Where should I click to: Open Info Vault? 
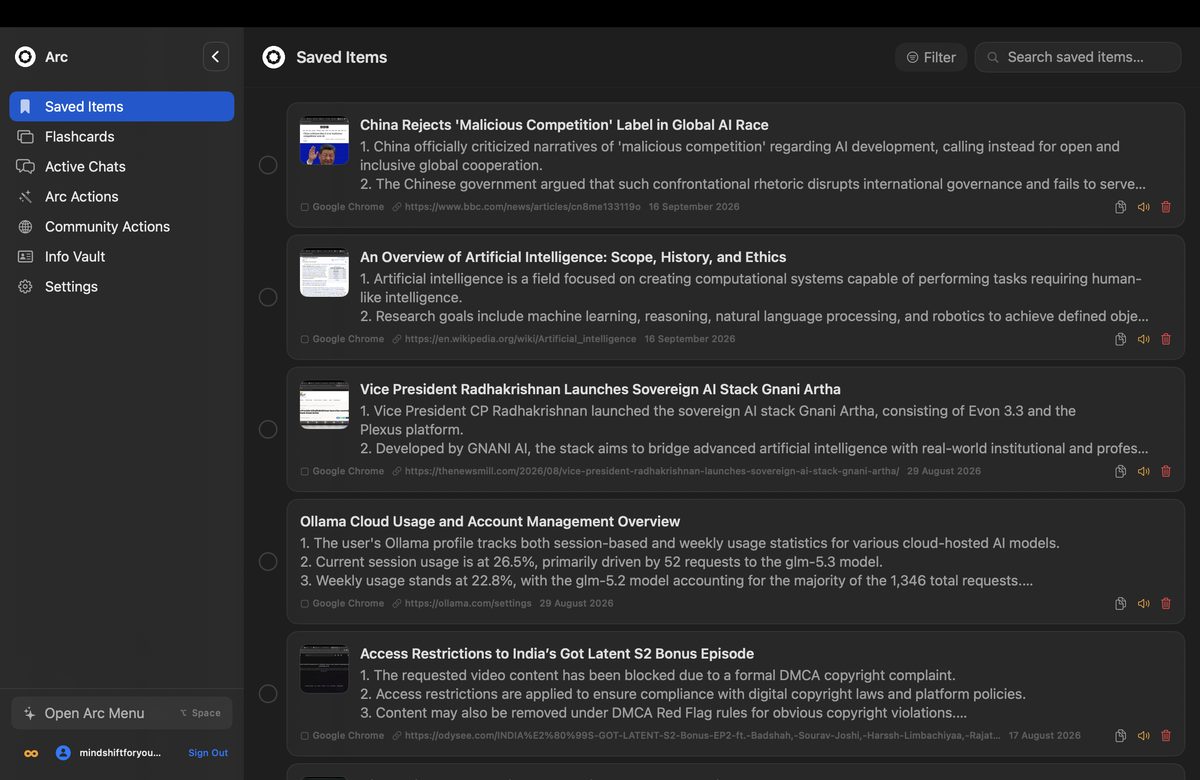coord(122,256)
